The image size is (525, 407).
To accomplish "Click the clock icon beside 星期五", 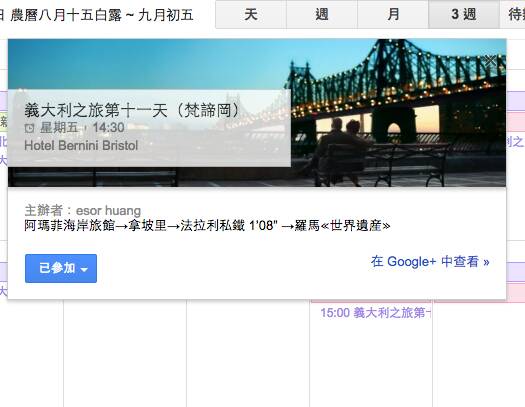I will tap(30, 128).
